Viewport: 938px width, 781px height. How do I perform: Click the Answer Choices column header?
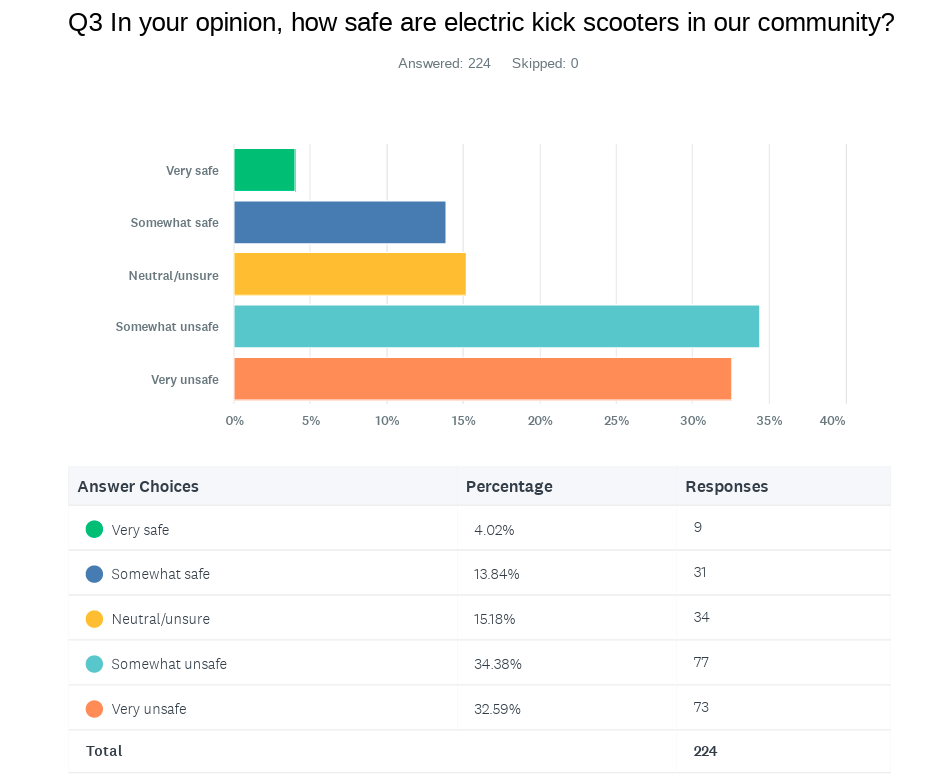(138, 487)
